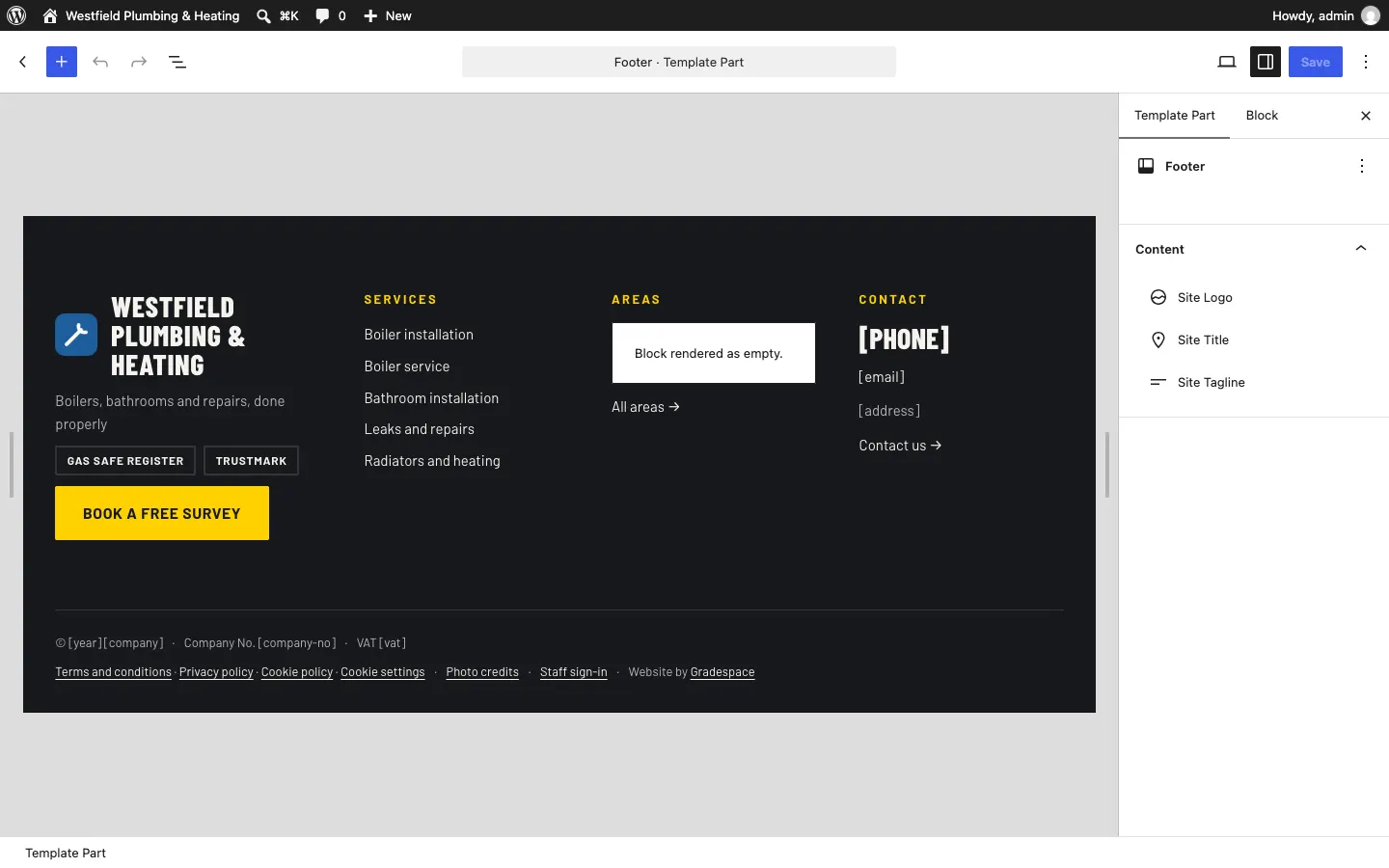Click the Privacy policy footer link
Viewport: 1389px width, 868px height.
click(x=216, y=672)
